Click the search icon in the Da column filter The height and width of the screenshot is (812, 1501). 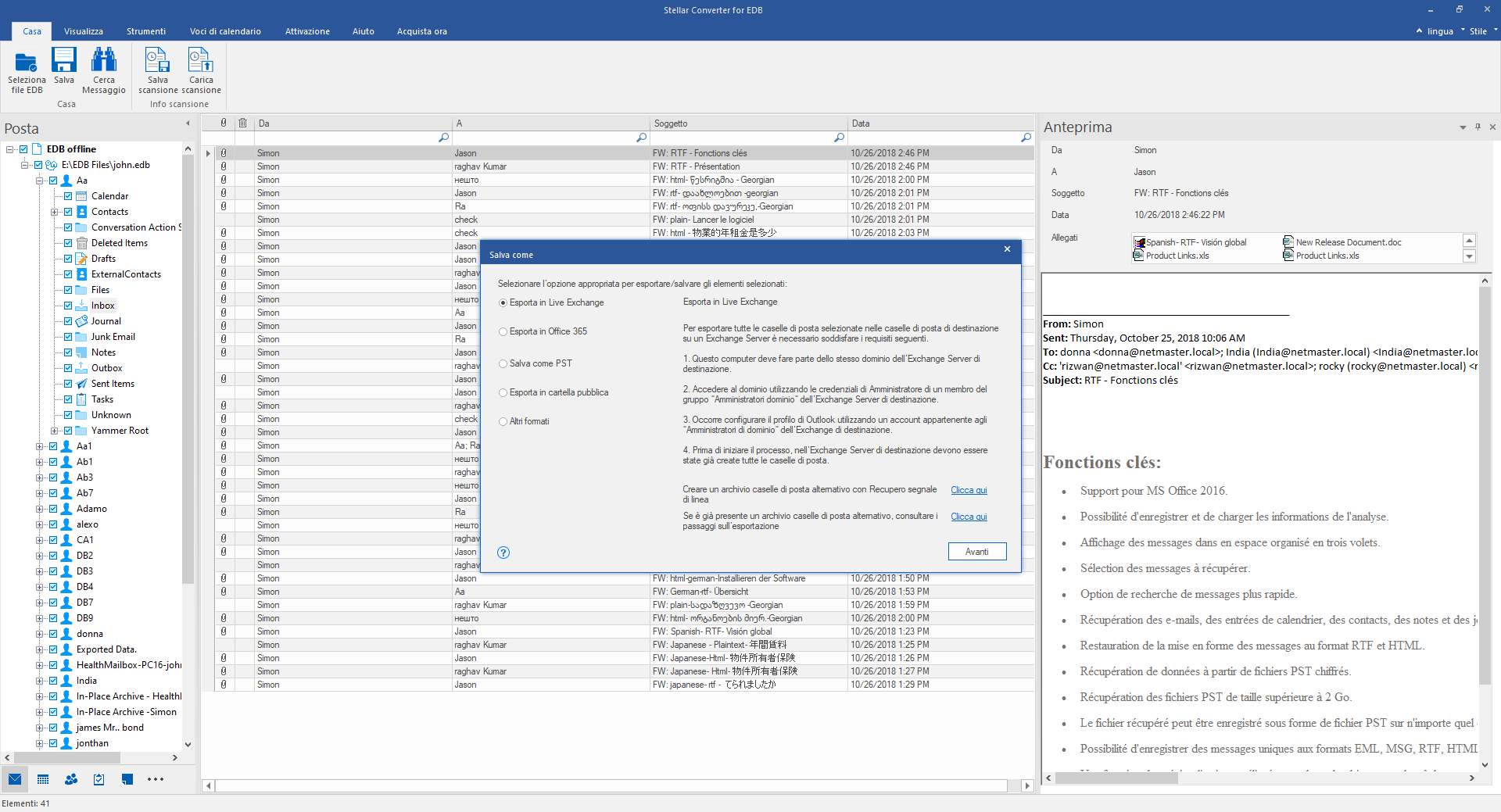coord(443,138)
